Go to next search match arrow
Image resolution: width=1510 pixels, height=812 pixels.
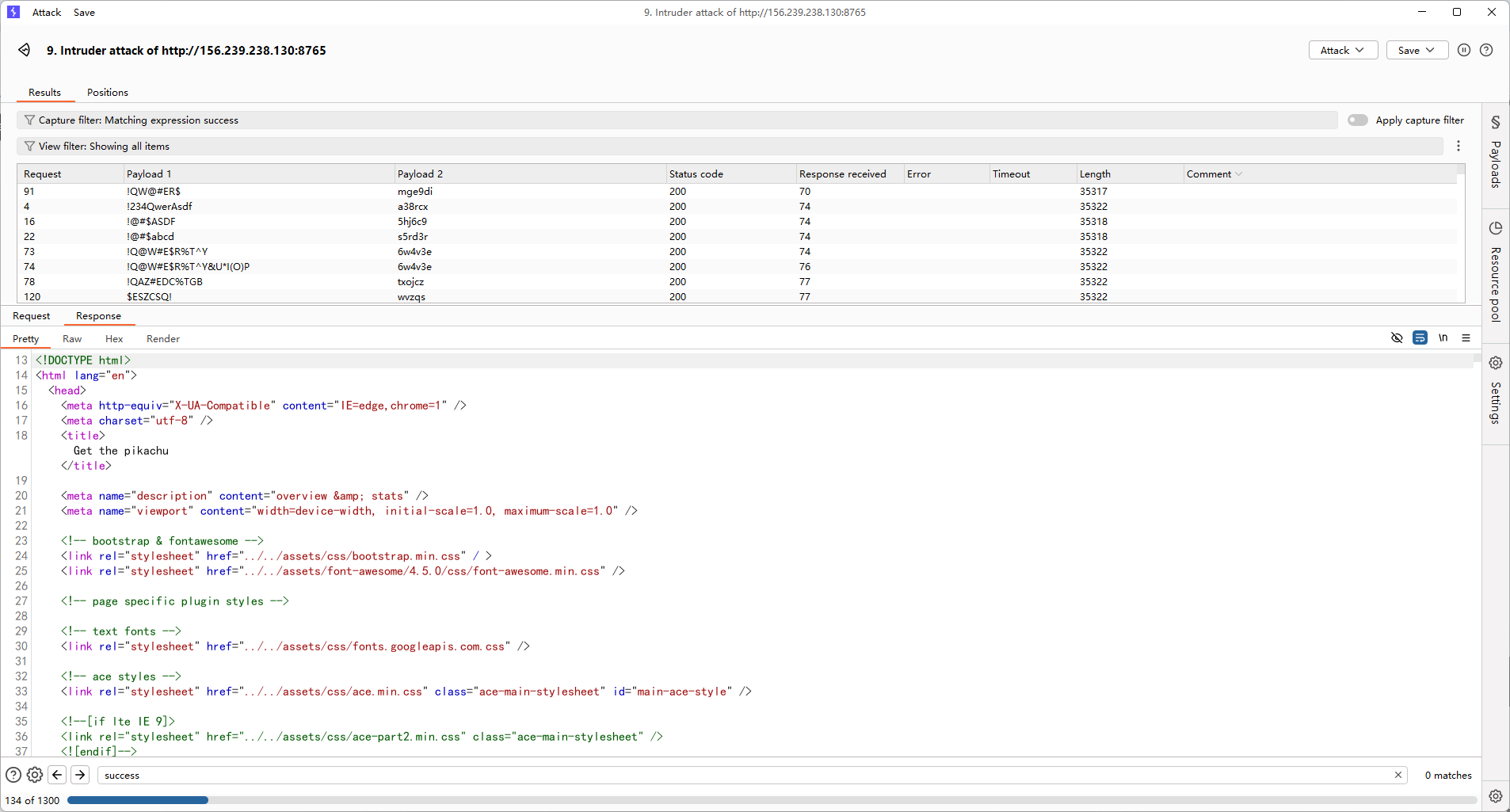click(80, 775)
